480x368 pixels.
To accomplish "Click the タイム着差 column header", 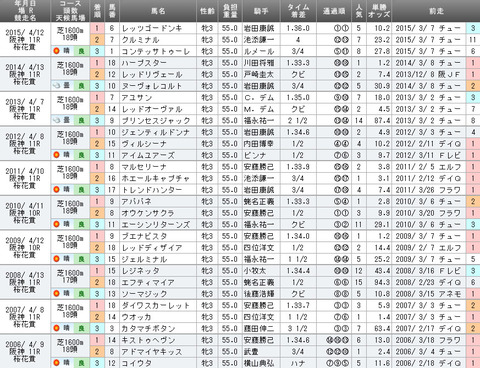I will (298, 11).
